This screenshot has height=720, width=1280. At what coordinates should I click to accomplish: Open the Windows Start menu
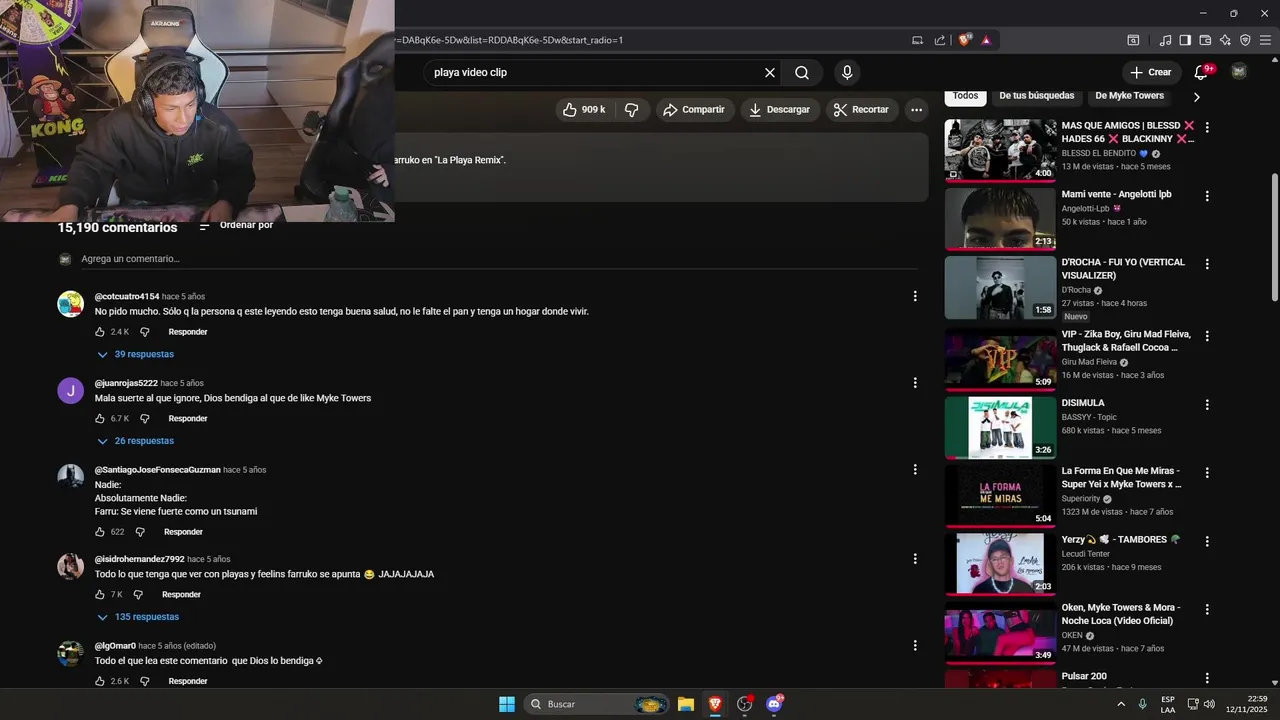pos(507,704)
